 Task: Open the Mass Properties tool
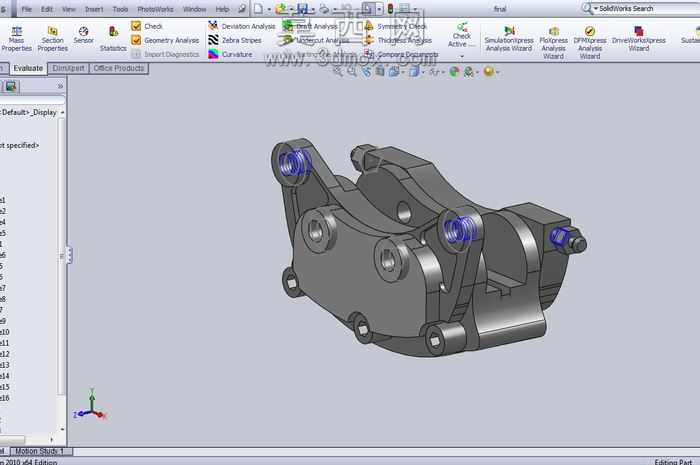(x=17, y=39)
